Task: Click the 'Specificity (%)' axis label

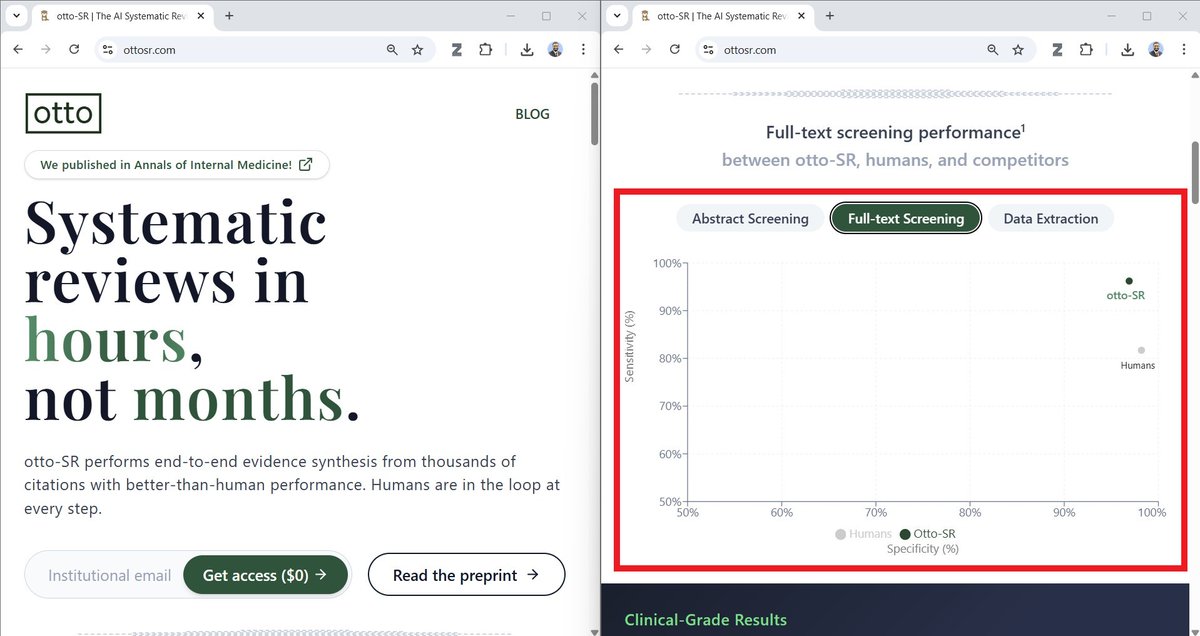Action: tap(922, 548)
